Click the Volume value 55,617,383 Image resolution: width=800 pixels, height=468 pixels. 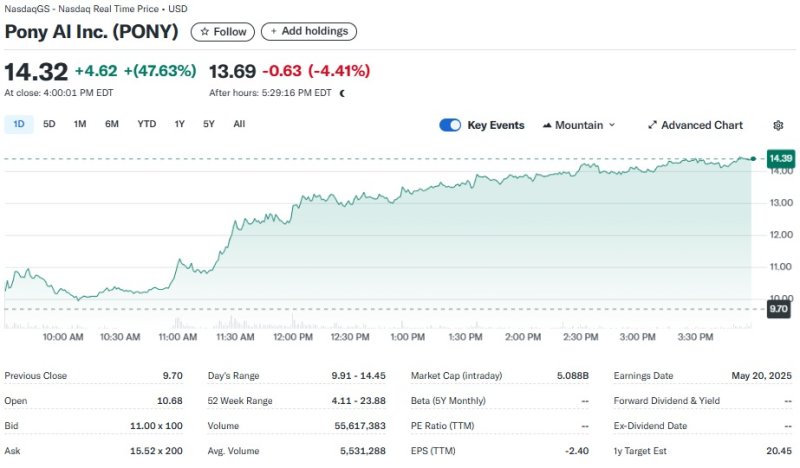(x=360, y=426)
